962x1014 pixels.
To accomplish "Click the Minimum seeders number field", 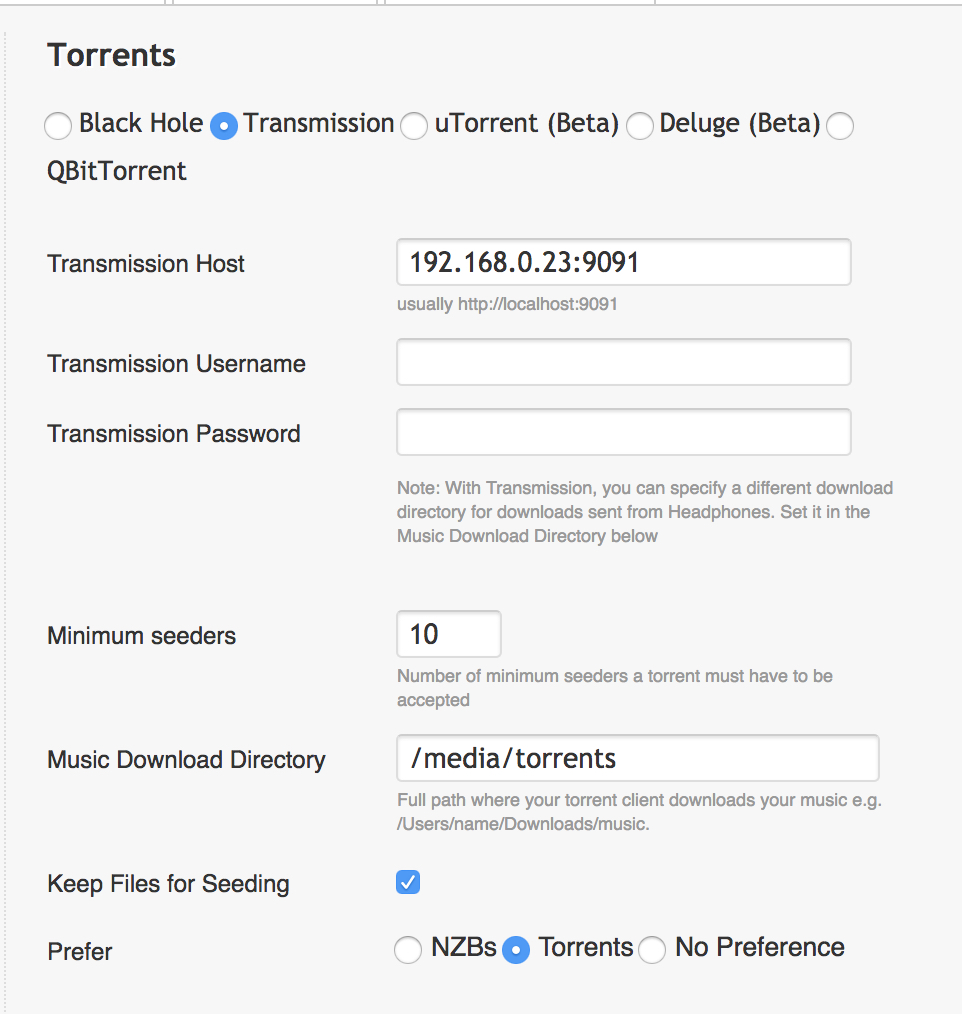I will [449, 634].
